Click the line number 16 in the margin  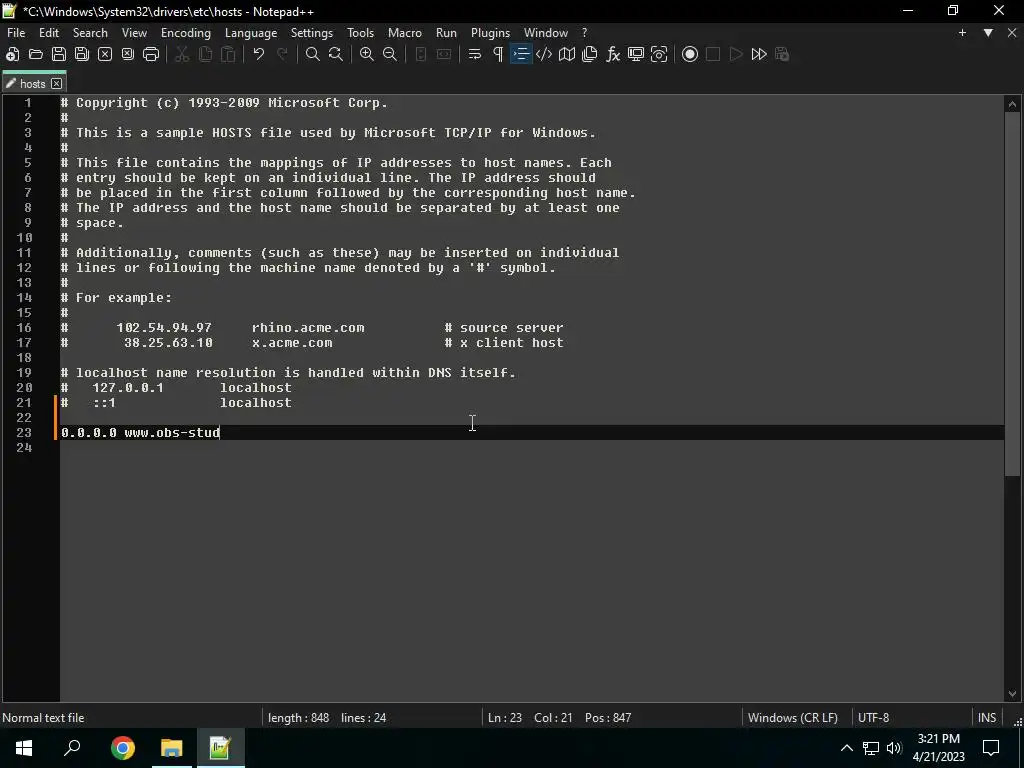[x=24, y=327]
